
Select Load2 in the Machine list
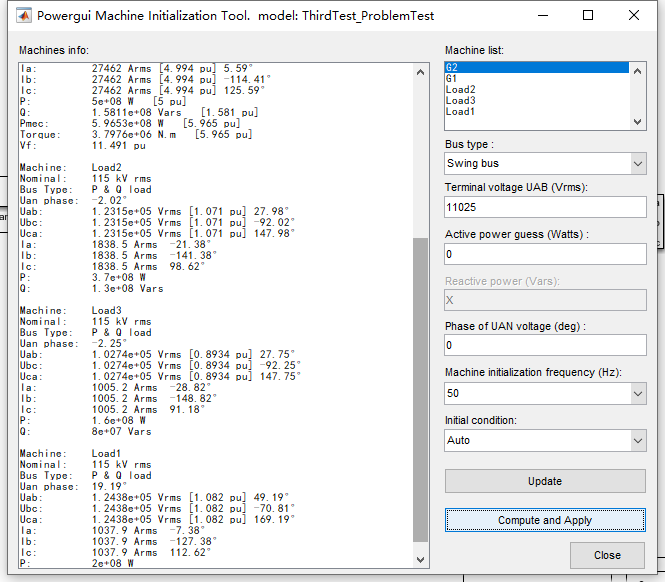tap(461, 90)
